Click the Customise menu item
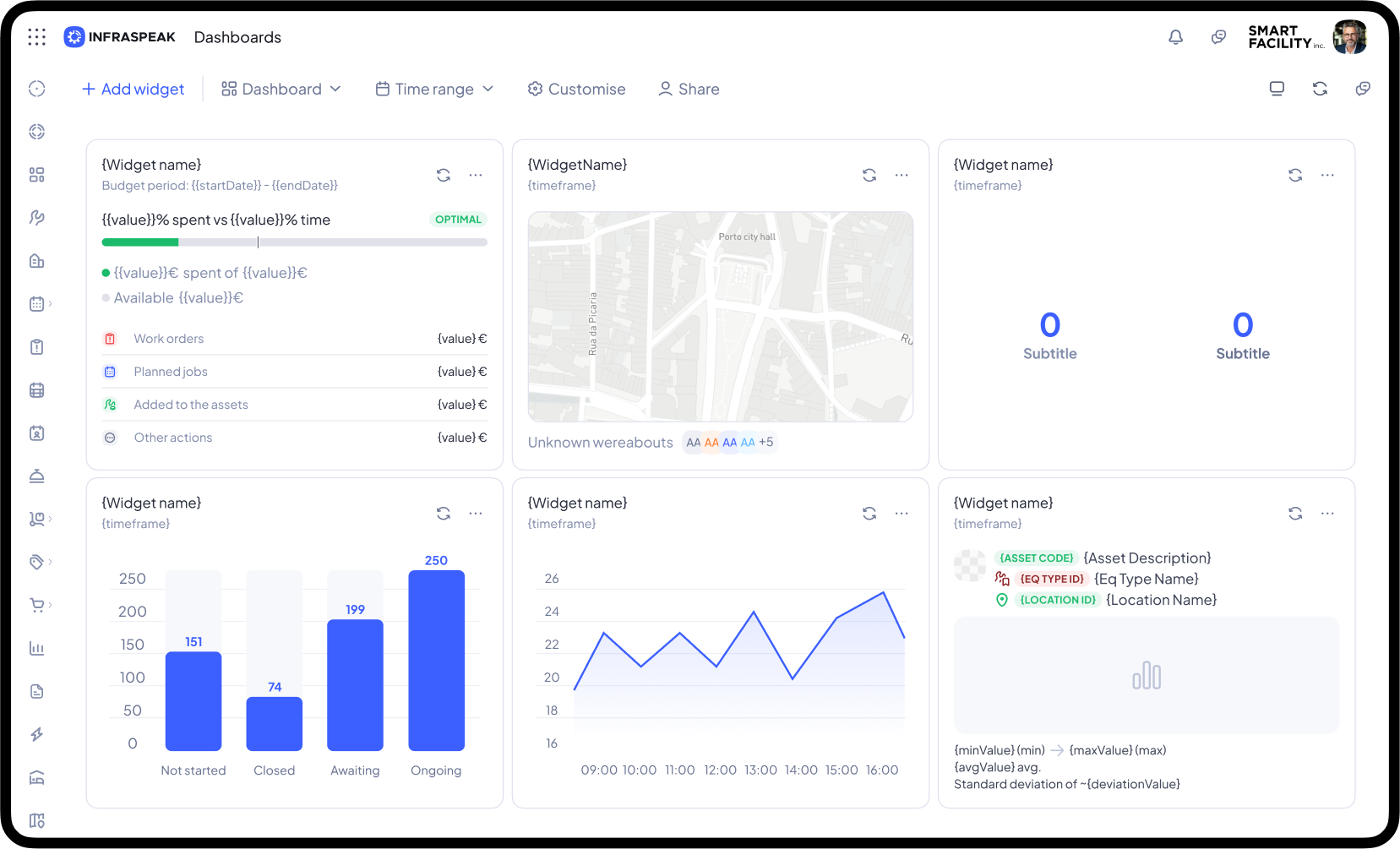1400x849 pixels. [x=577, y=89]
